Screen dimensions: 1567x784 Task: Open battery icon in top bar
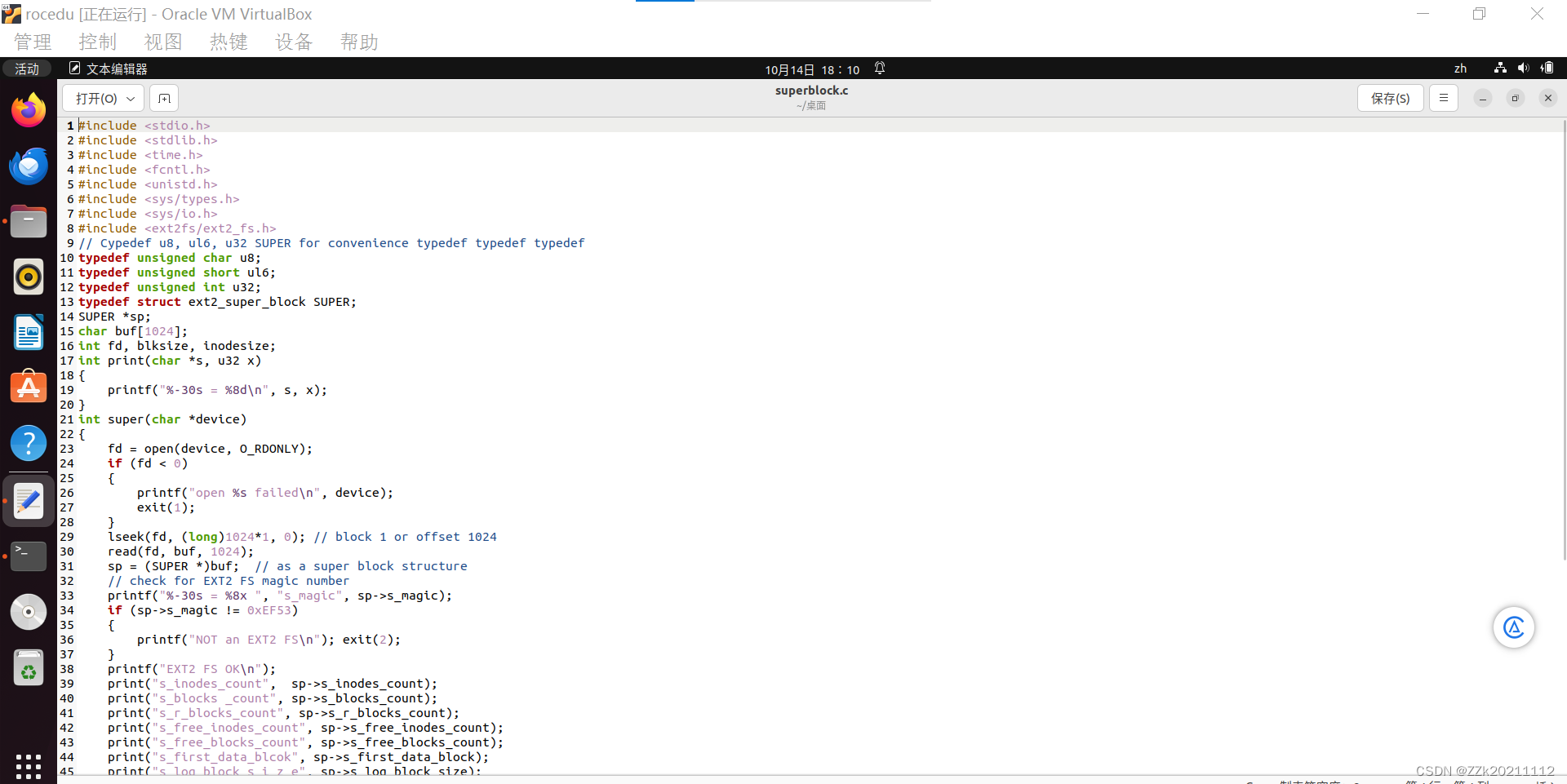click(x=1547, y=69)
